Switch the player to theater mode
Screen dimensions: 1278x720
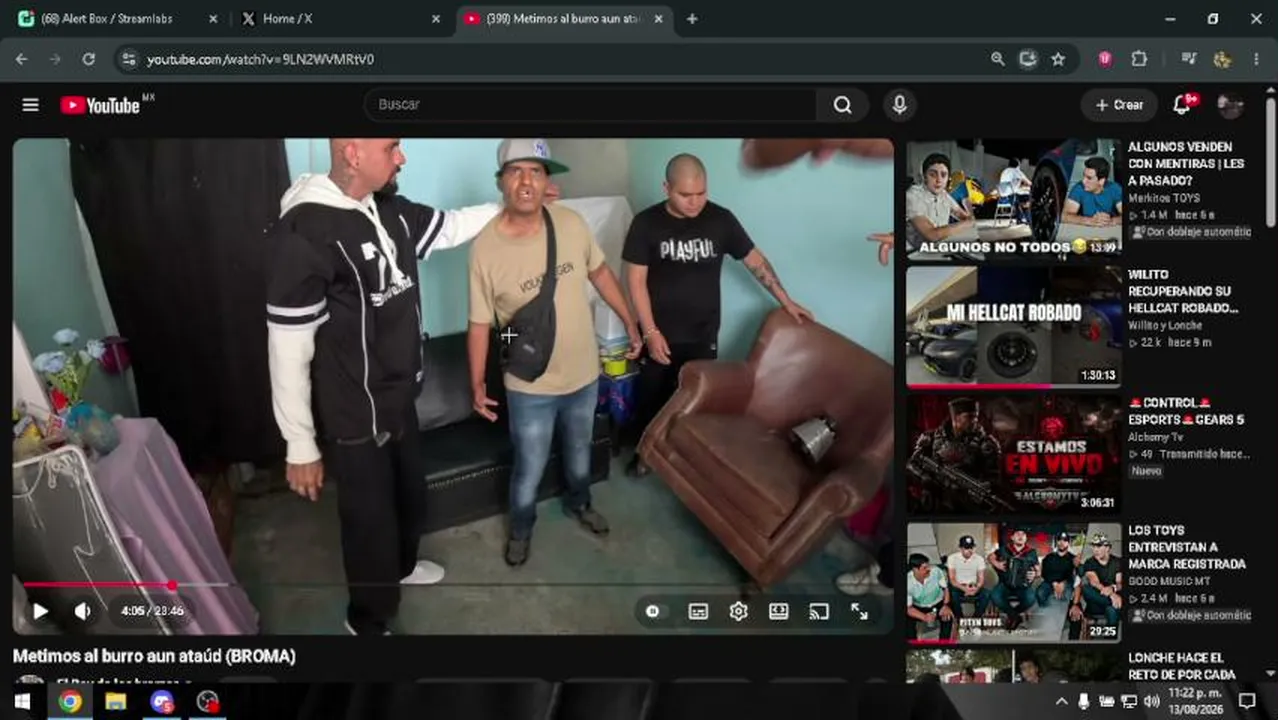pyautogui.click(x=778, y=611)
